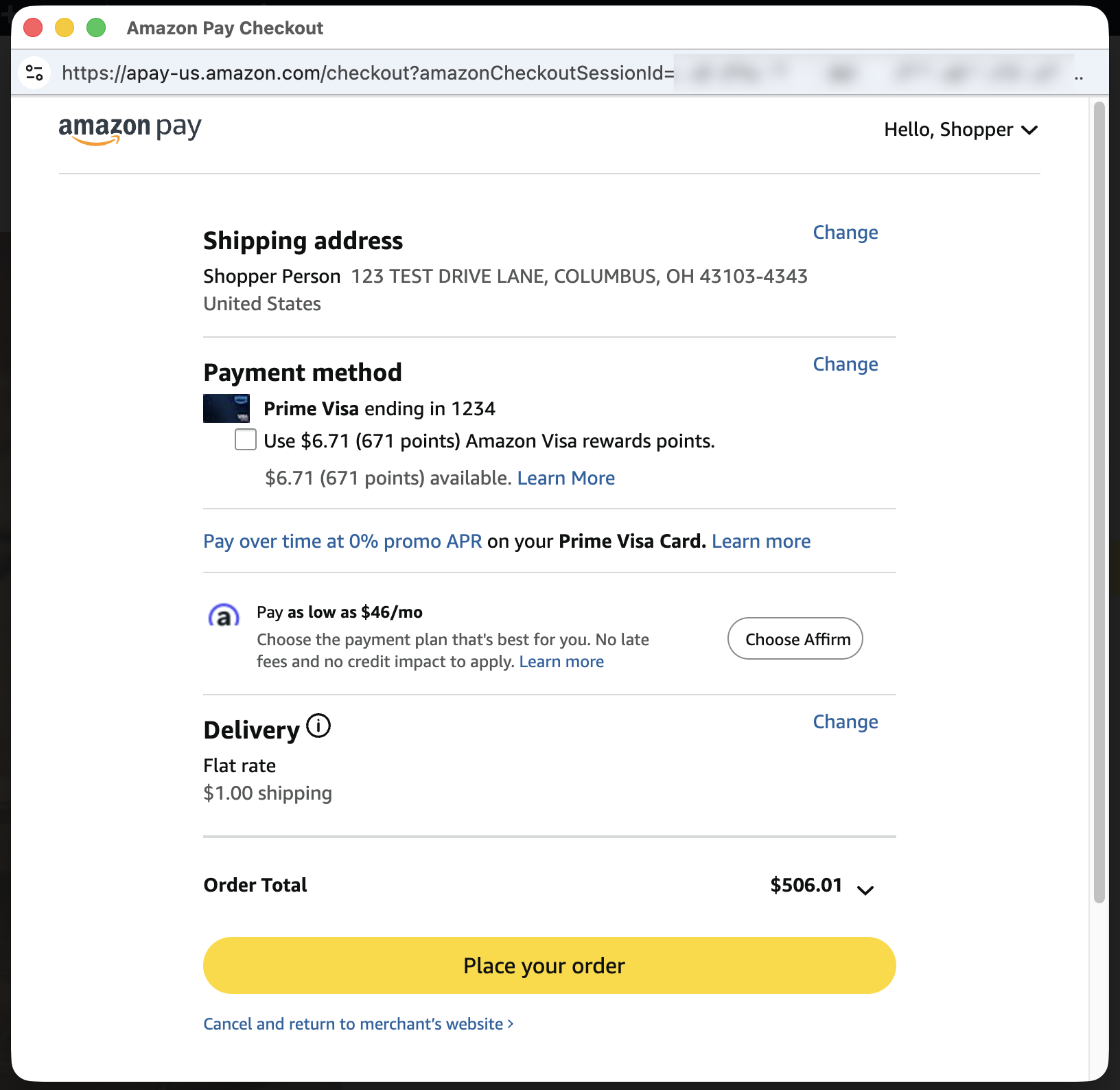Select the Choose Affirm button
This screenshot has width=1120, height=1090.
tap(795, 639)
